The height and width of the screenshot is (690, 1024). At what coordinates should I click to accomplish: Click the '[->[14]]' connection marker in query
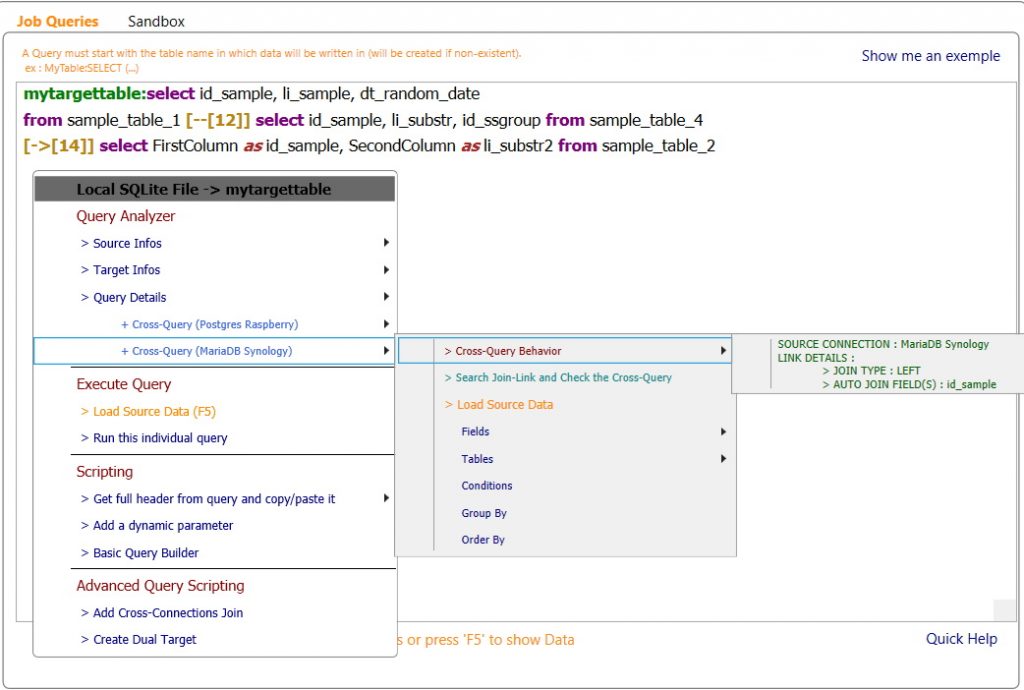59,146
